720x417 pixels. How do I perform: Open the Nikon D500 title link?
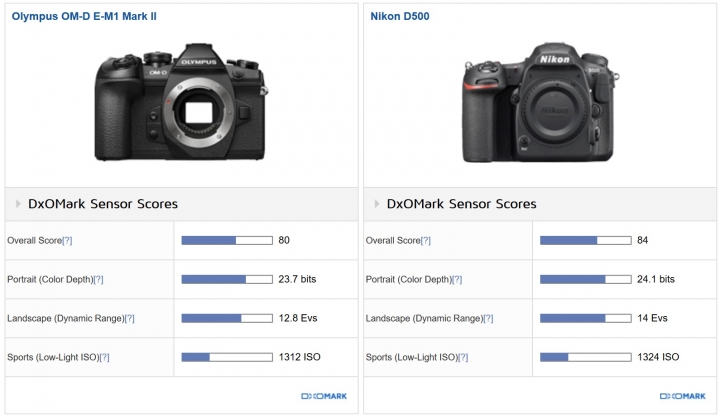pos(399,16)
